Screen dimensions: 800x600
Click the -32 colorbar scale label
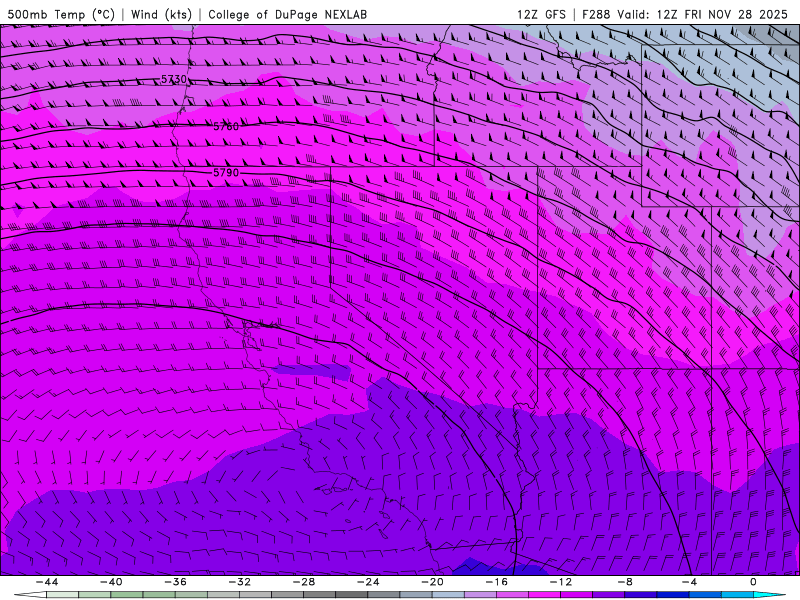pos(239,582)
